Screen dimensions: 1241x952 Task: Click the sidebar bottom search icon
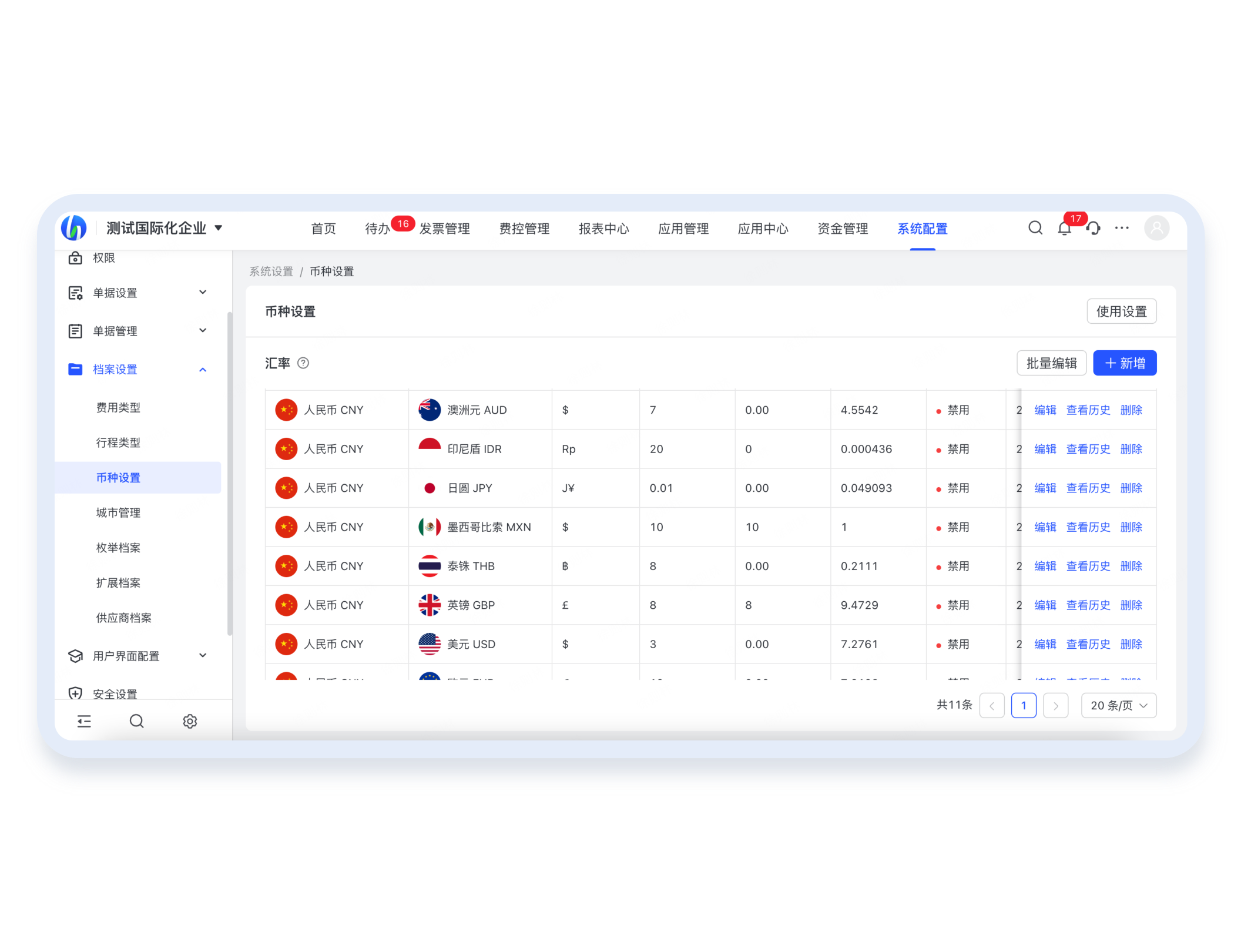[136, 721]
